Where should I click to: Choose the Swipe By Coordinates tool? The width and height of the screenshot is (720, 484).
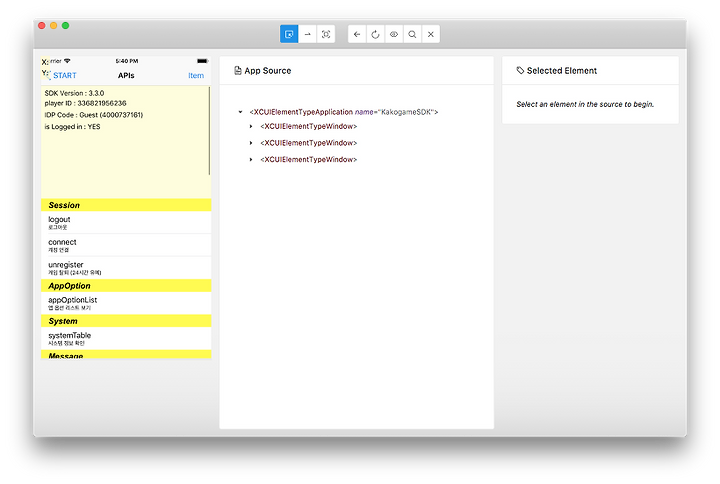pos(307,34)
